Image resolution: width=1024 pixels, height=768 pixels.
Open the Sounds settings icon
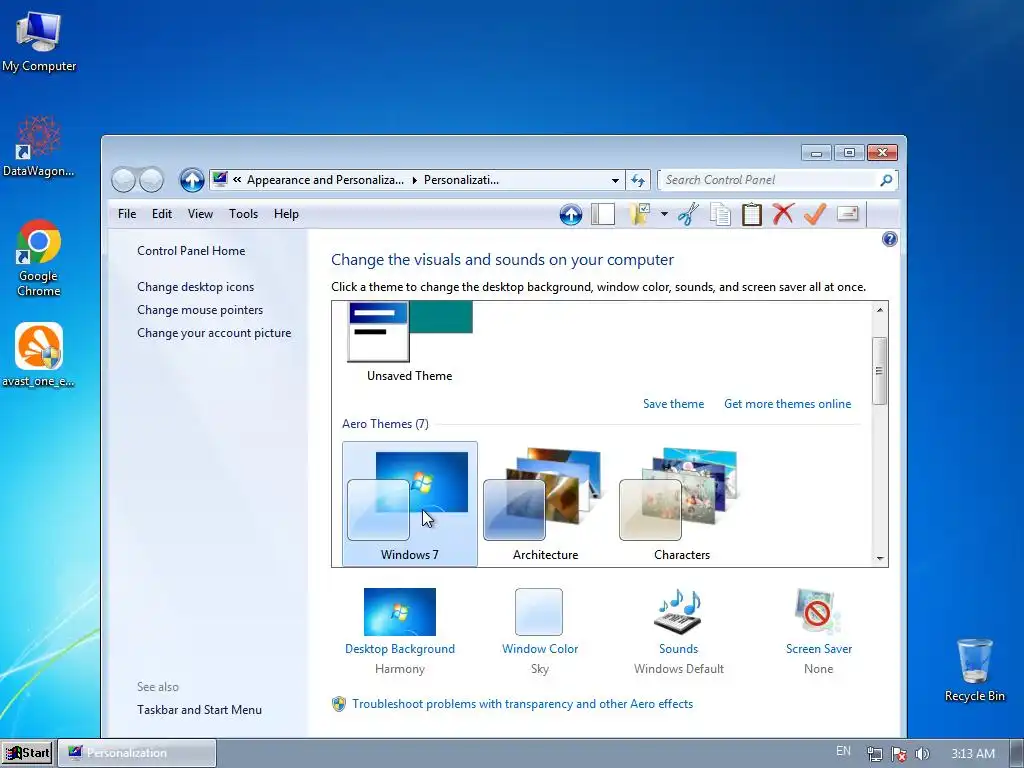(678, 612)
